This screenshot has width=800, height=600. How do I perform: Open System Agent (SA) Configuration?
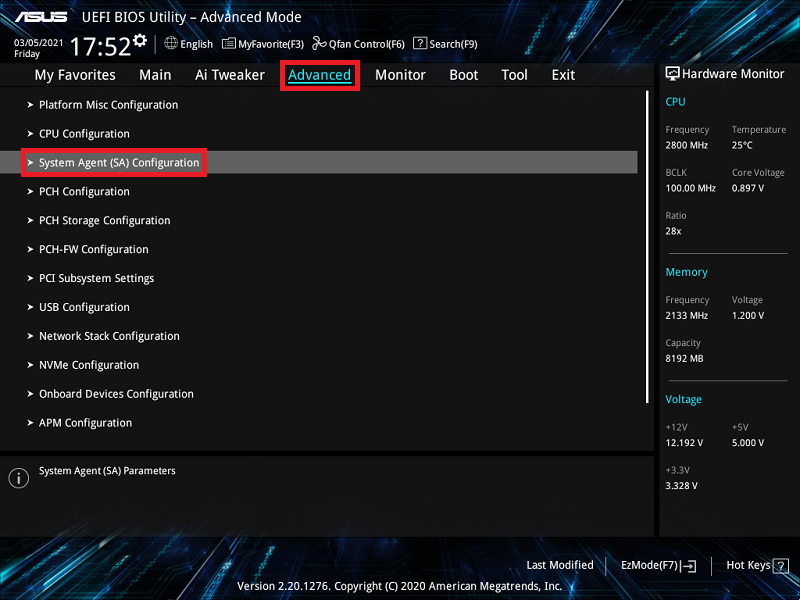tap(119, 163)
